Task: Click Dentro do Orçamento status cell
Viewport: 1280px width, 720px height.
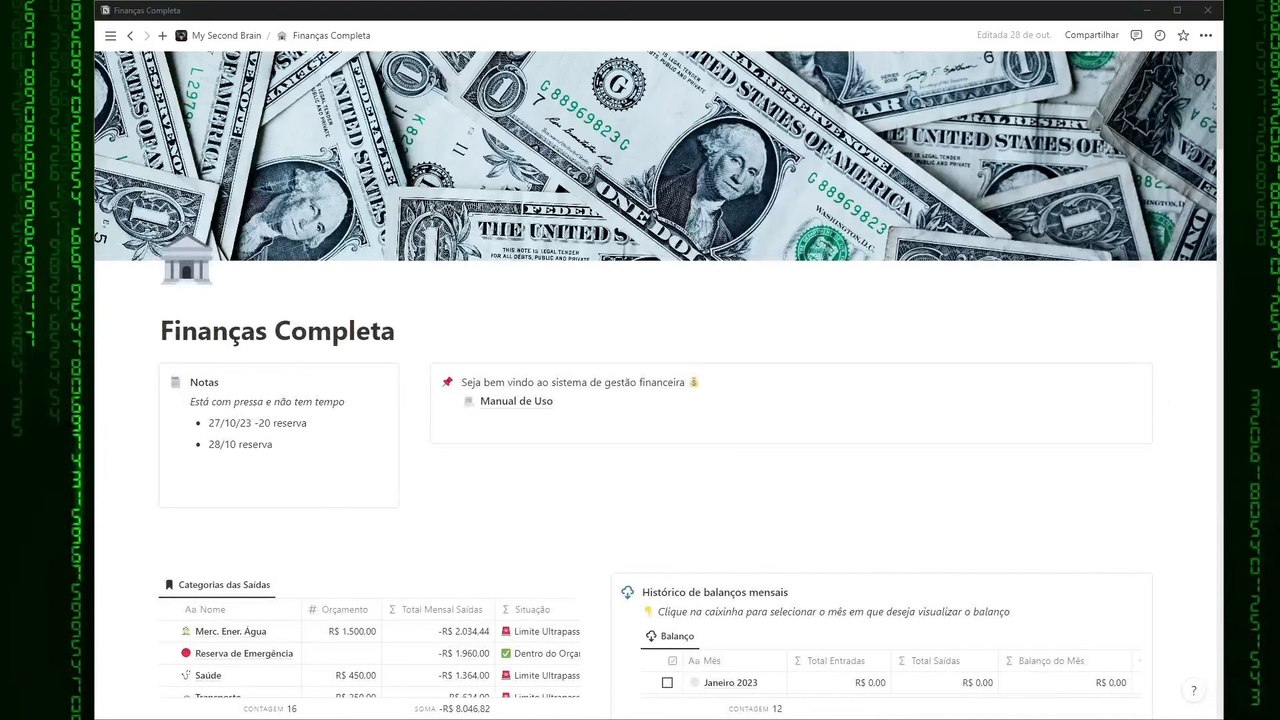Action: point(540,653)
